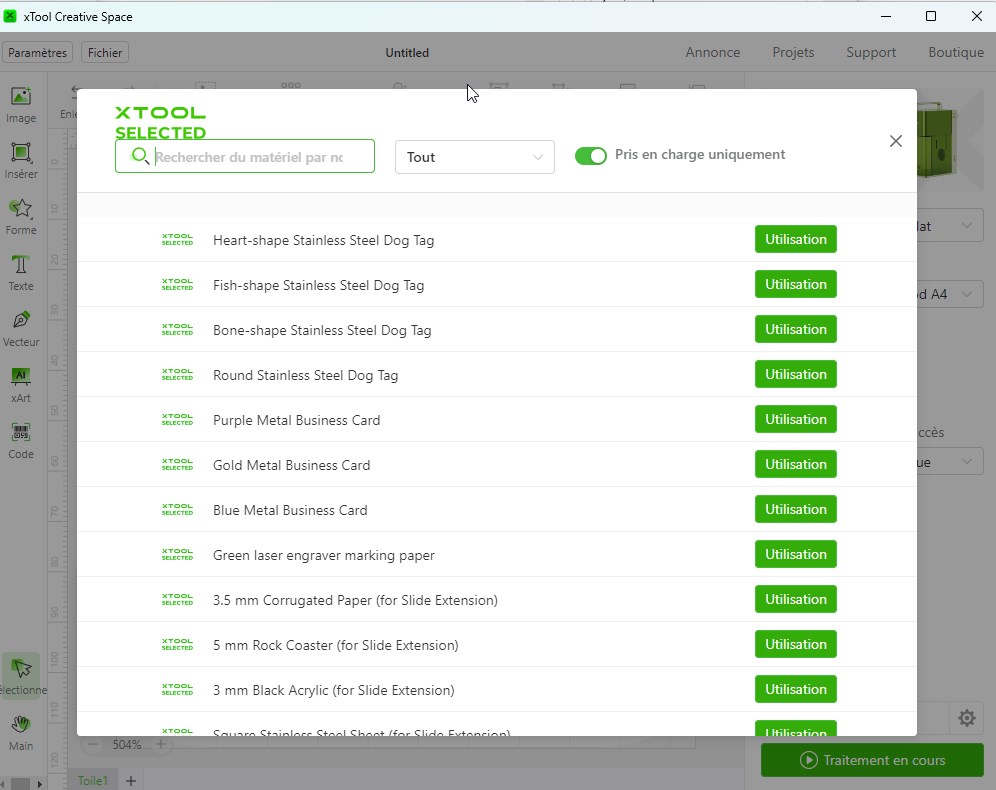The image size is (996, 790).
Task: Choose the Forme star tool
Action: [21, 217]
